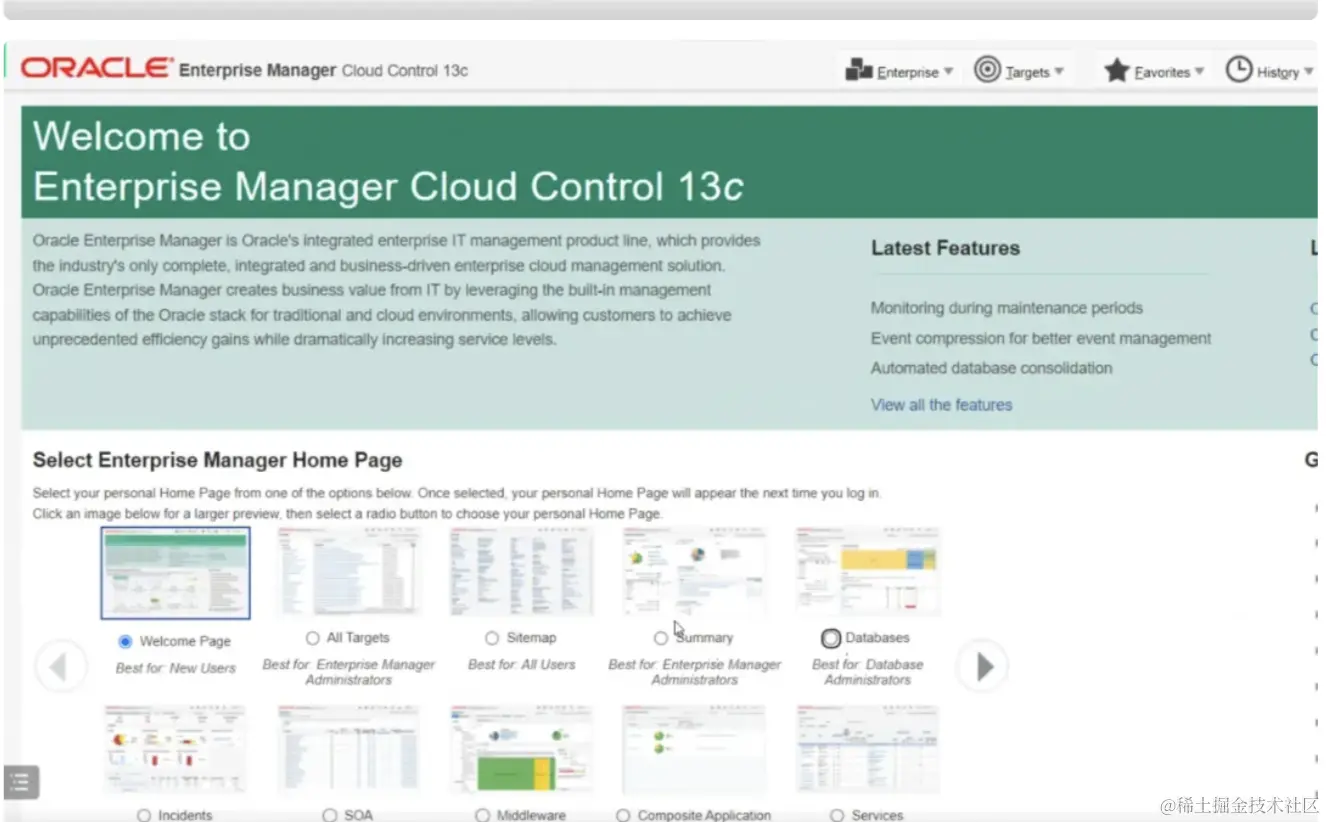
Task: Select the Databases radio button
Action: (831, 638)
